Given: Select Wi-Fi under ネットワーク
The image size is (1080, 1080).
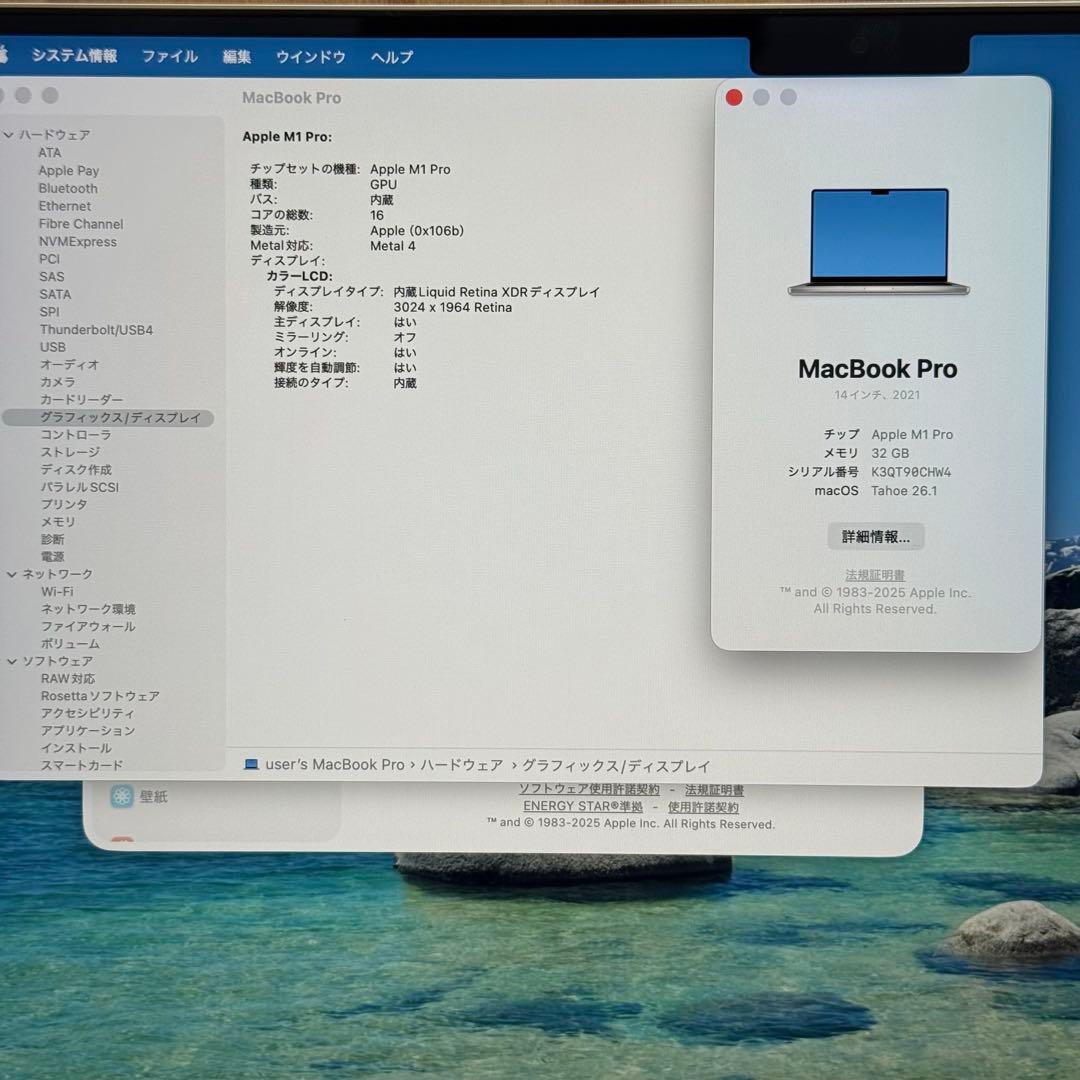Looking at the screenshot, I should point(57,591).
